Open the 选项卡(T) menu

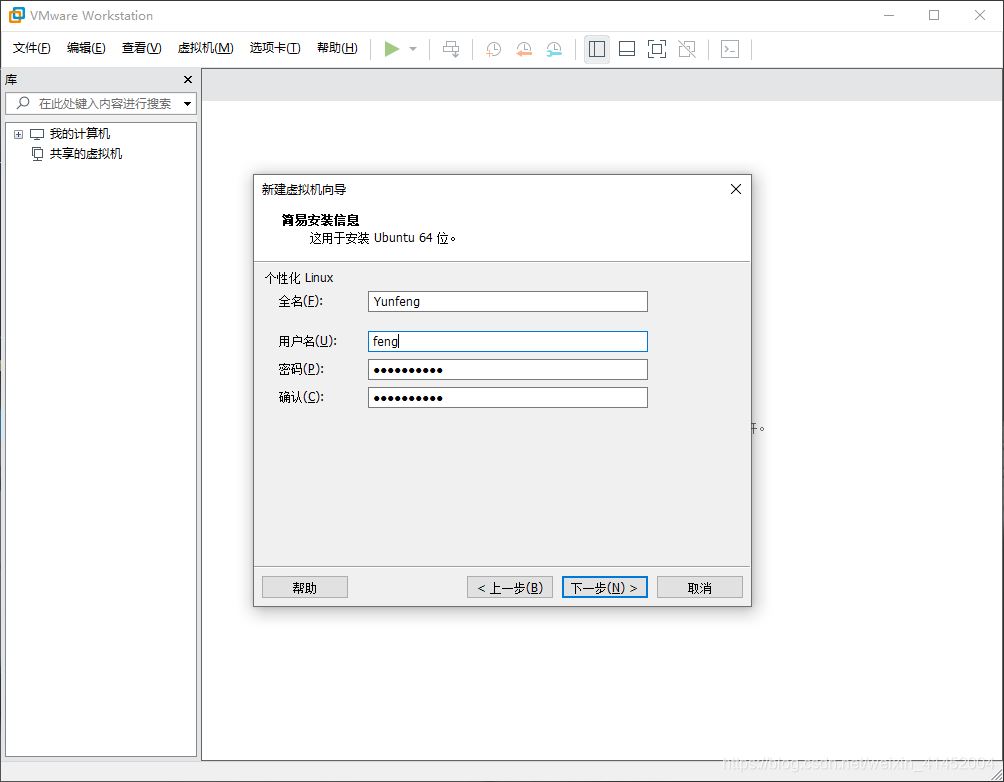pos(275,48)
